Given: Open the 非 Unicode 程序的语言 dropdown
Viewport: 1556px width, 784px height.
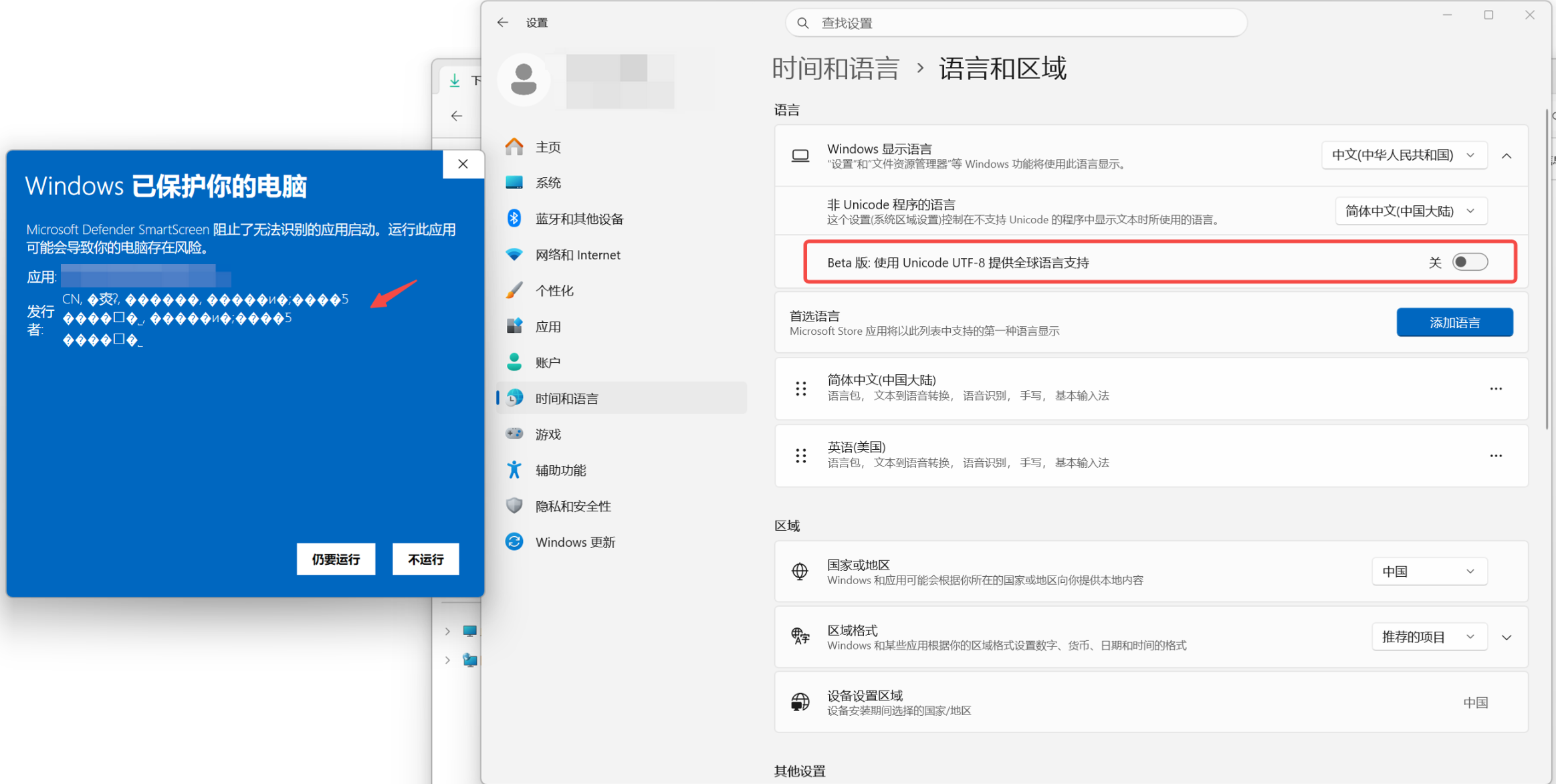Looking at the screenshot, I should (1410, 211).
